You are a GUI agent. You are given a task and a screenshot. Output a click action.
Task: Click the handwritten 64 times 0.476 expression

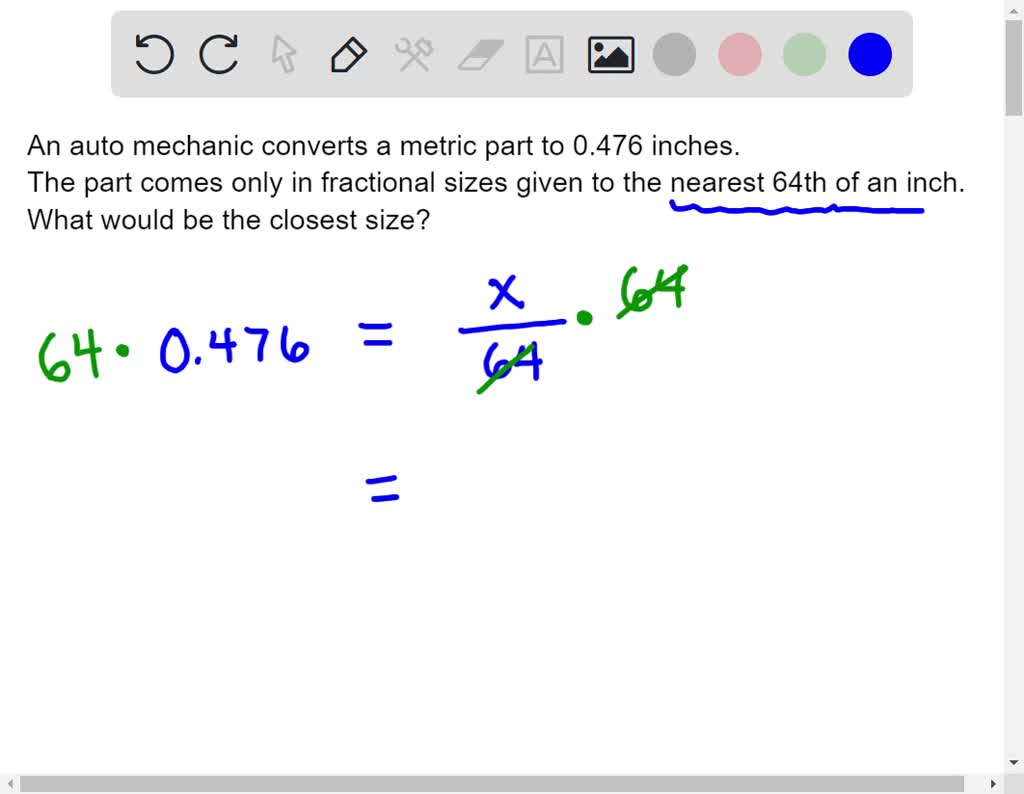(x=175, y=348)
